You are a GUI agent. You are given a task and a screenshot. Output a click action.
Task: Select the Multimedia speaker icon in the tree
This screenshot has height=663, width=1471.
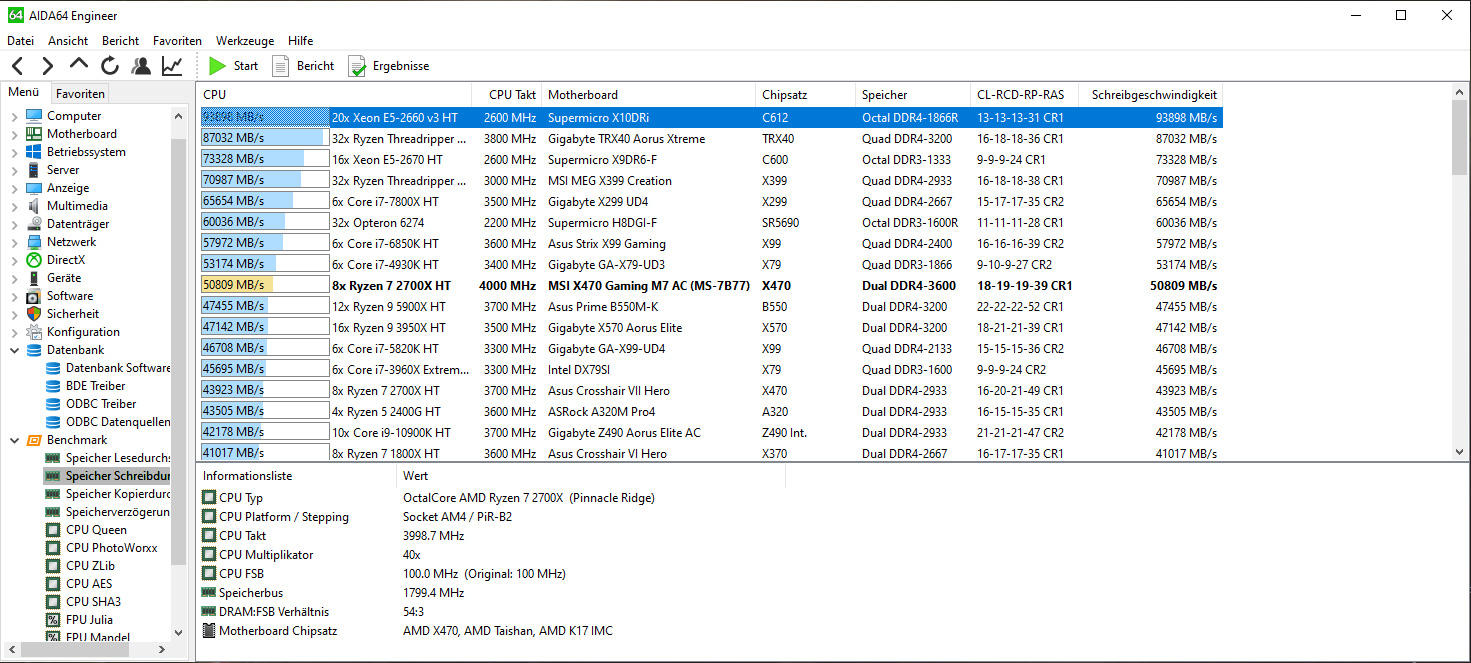(x=34, y=206)
